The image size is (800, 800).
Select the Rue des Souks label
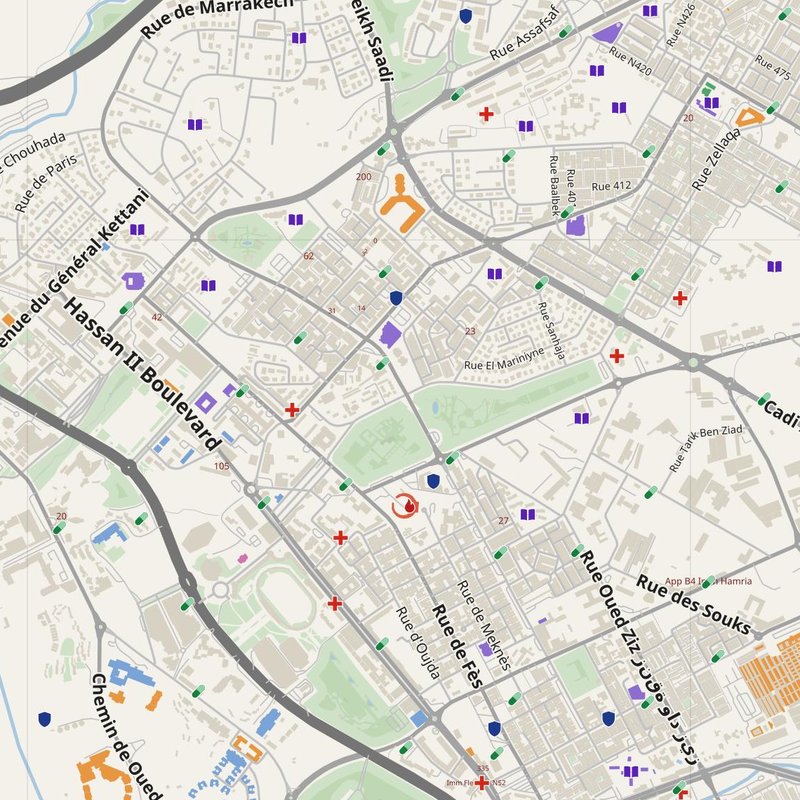[x=694, y=605]
